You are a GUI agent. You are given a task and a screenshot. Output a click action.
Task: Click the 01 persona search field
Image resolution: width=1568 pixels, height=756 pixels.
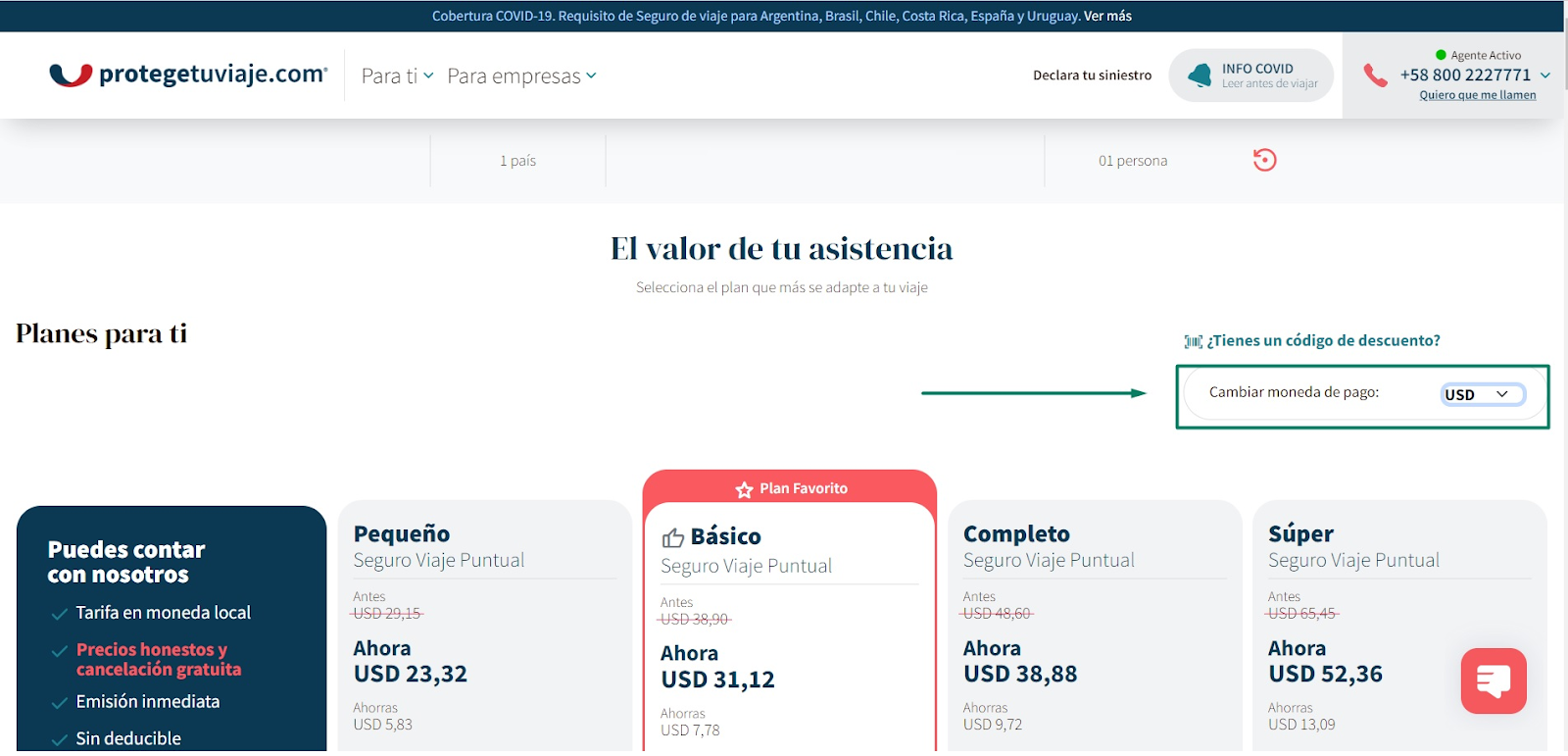click(1133, 161)
